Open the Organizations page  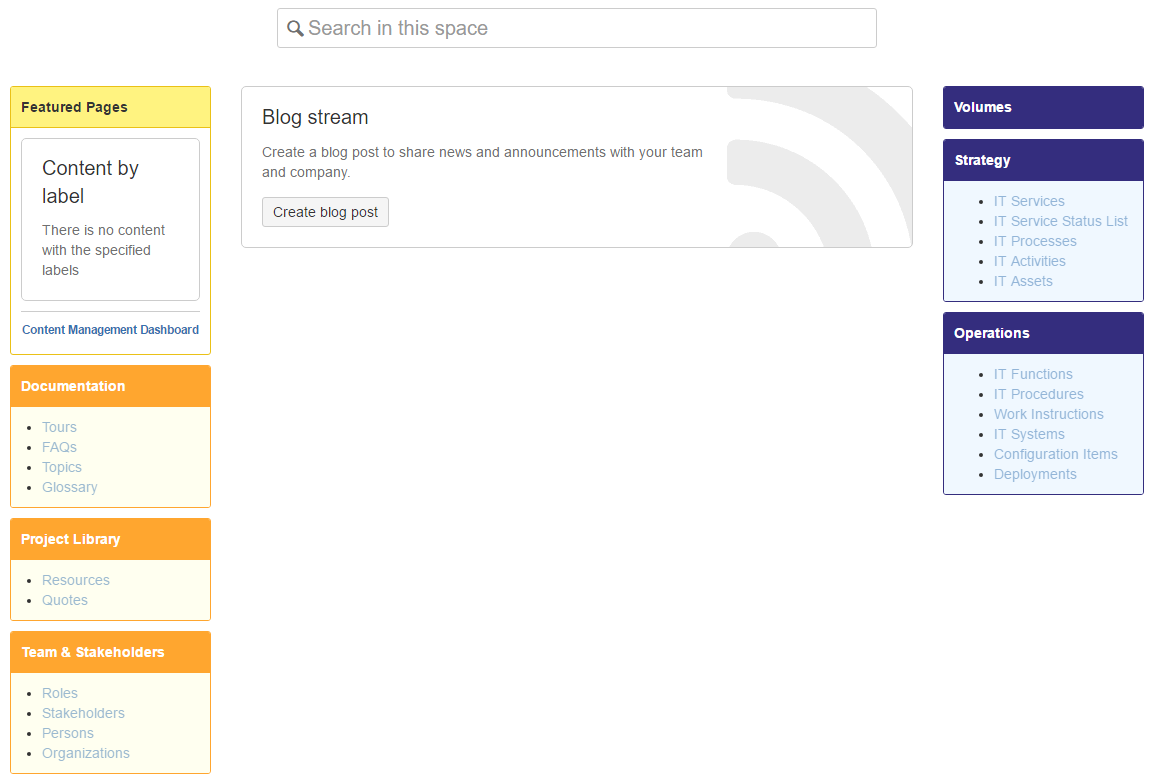point(86,753)
